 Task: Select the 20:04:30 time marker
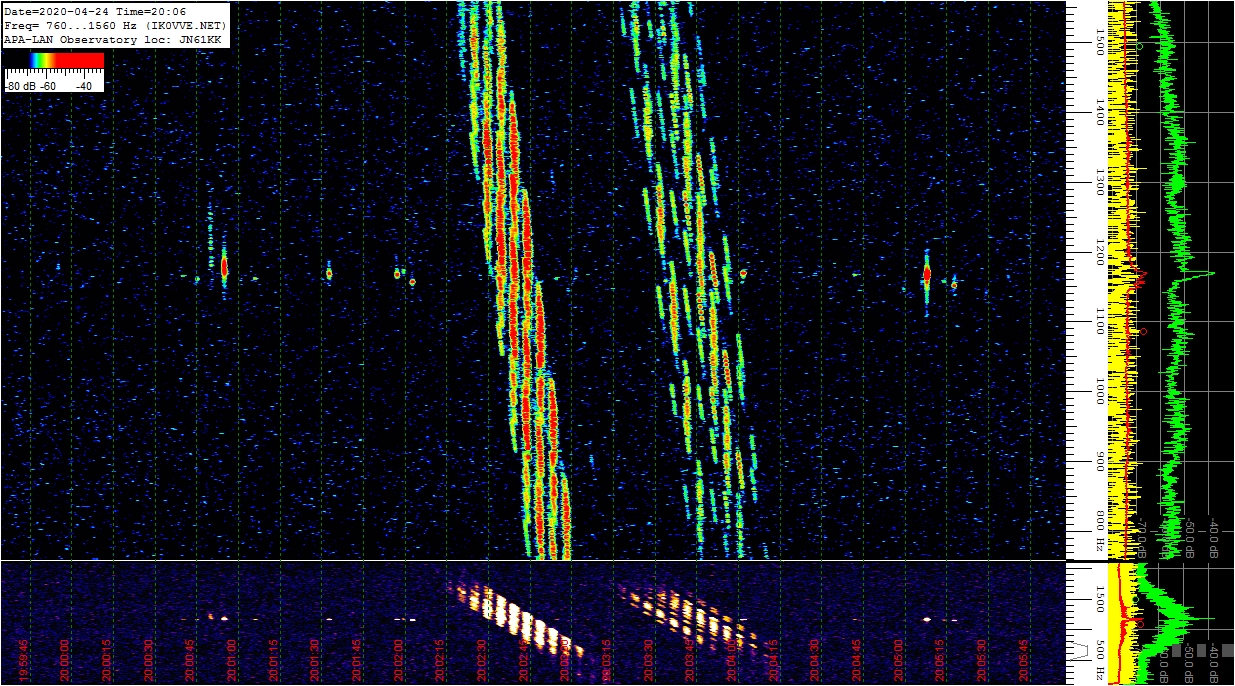(816, 660)
